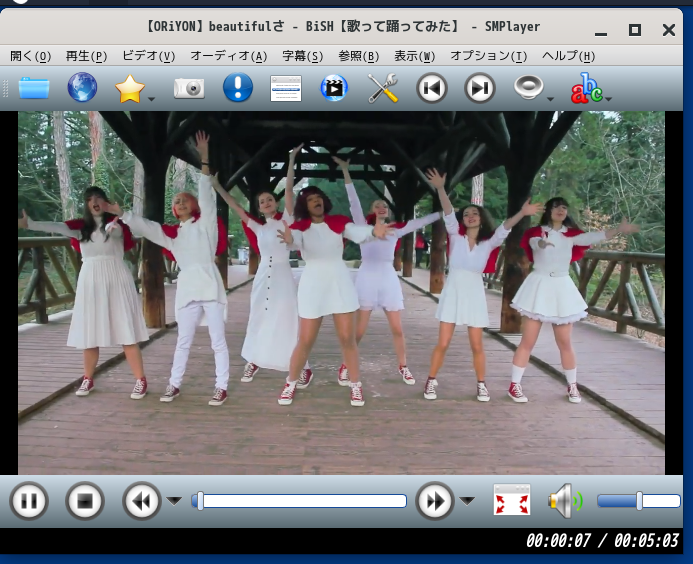Rewind the video with the backward button
The image size is (693, 564).
(141, 501)
